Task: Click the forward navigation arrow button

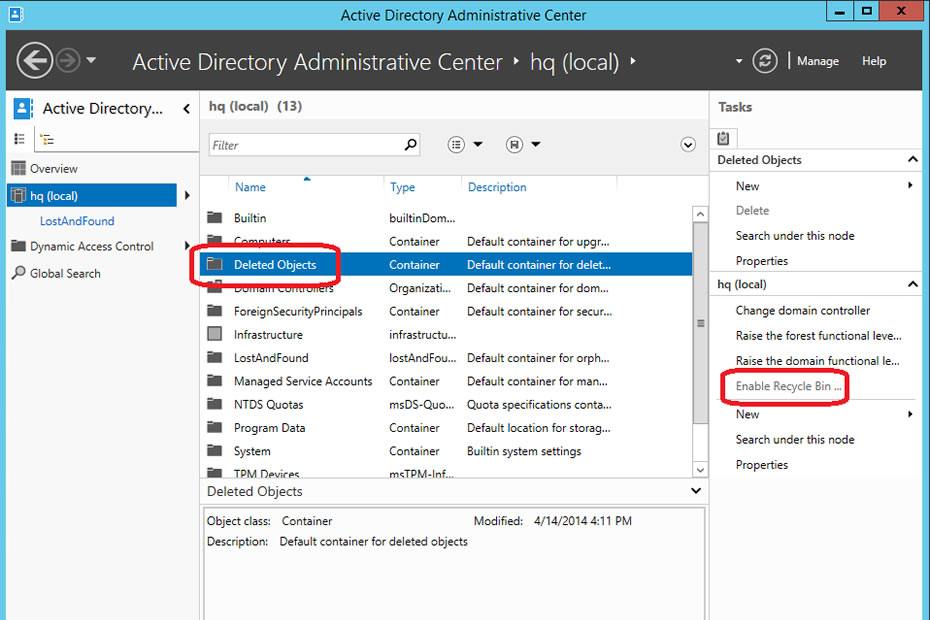Action: pyautogui.click(x=68, y=61)
